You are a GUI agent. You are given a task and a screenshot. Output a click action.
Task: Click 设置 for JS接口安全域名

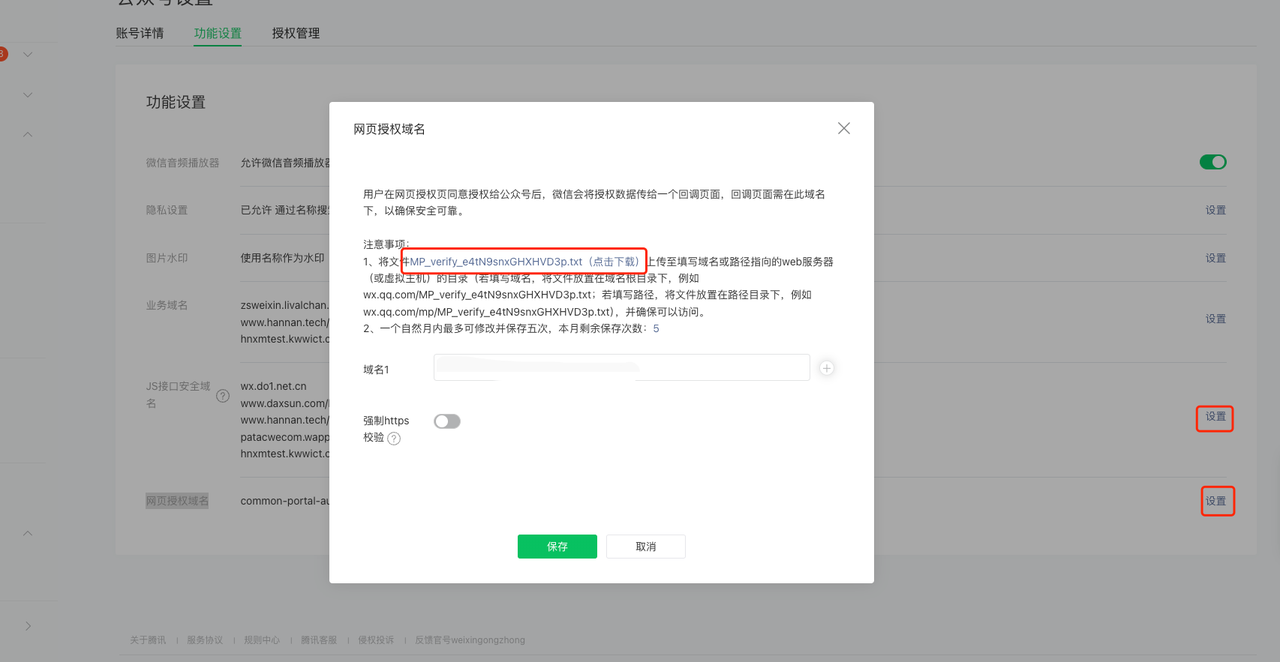1215,417
